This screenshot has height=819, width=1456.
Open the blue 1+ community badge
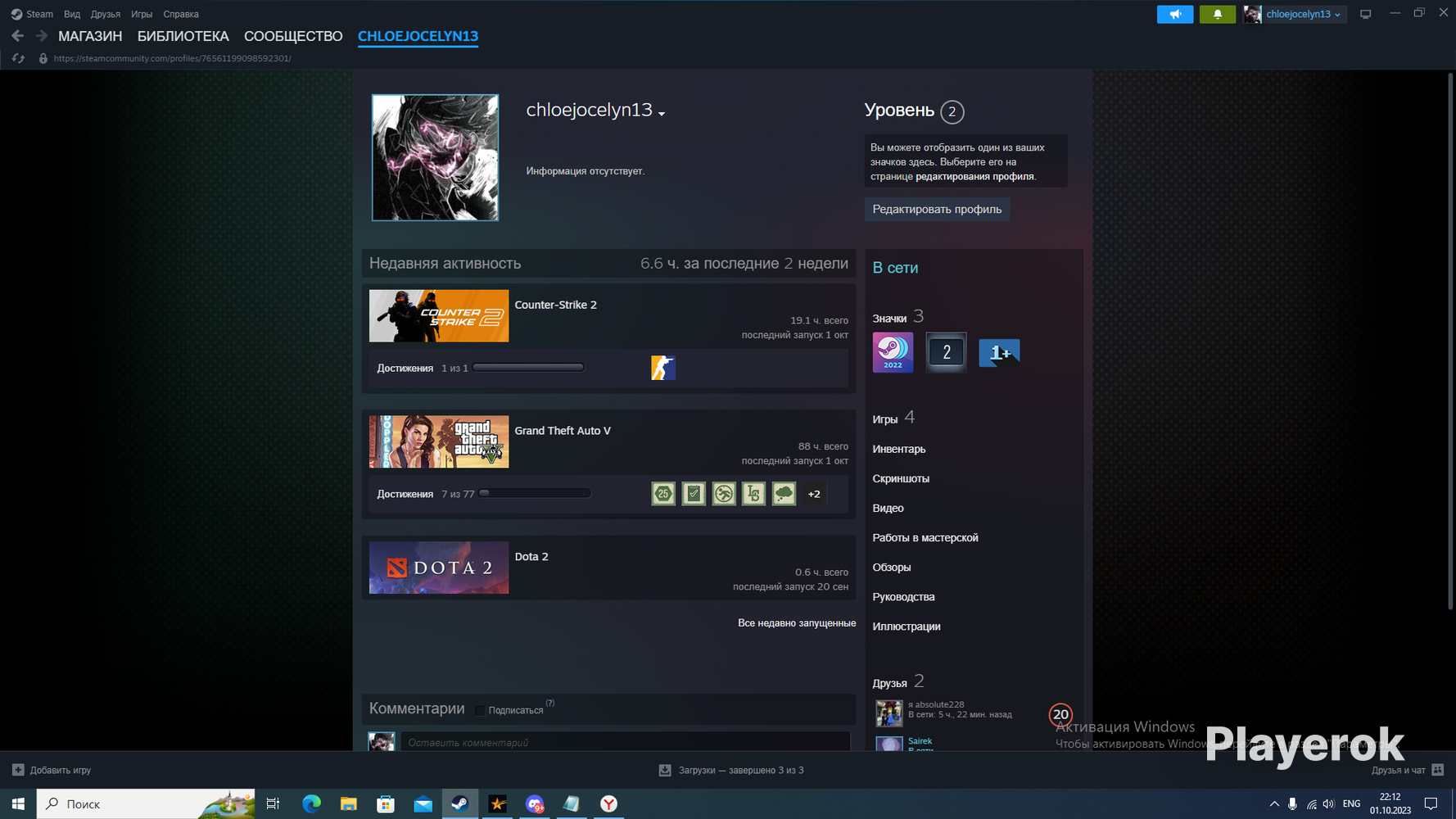tap(999, 352)
